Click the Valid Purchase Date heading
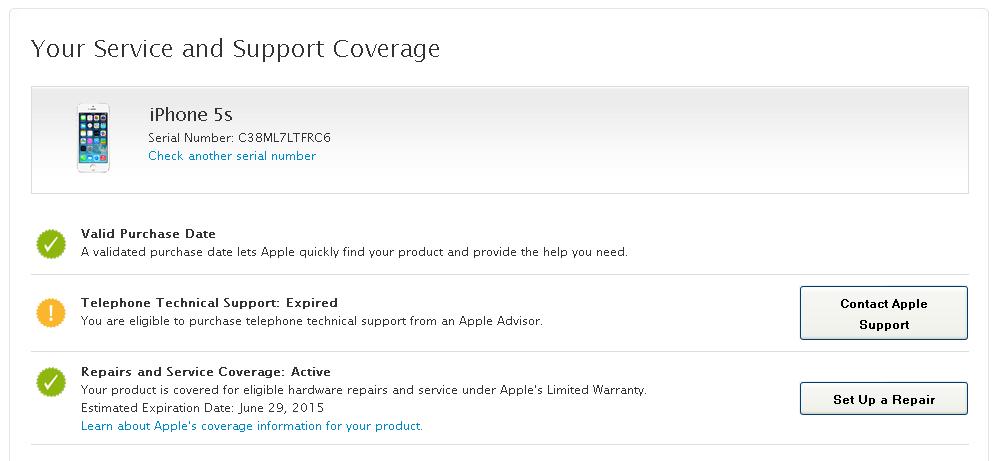Screen dimensions: 1001x461 [148, 234]
